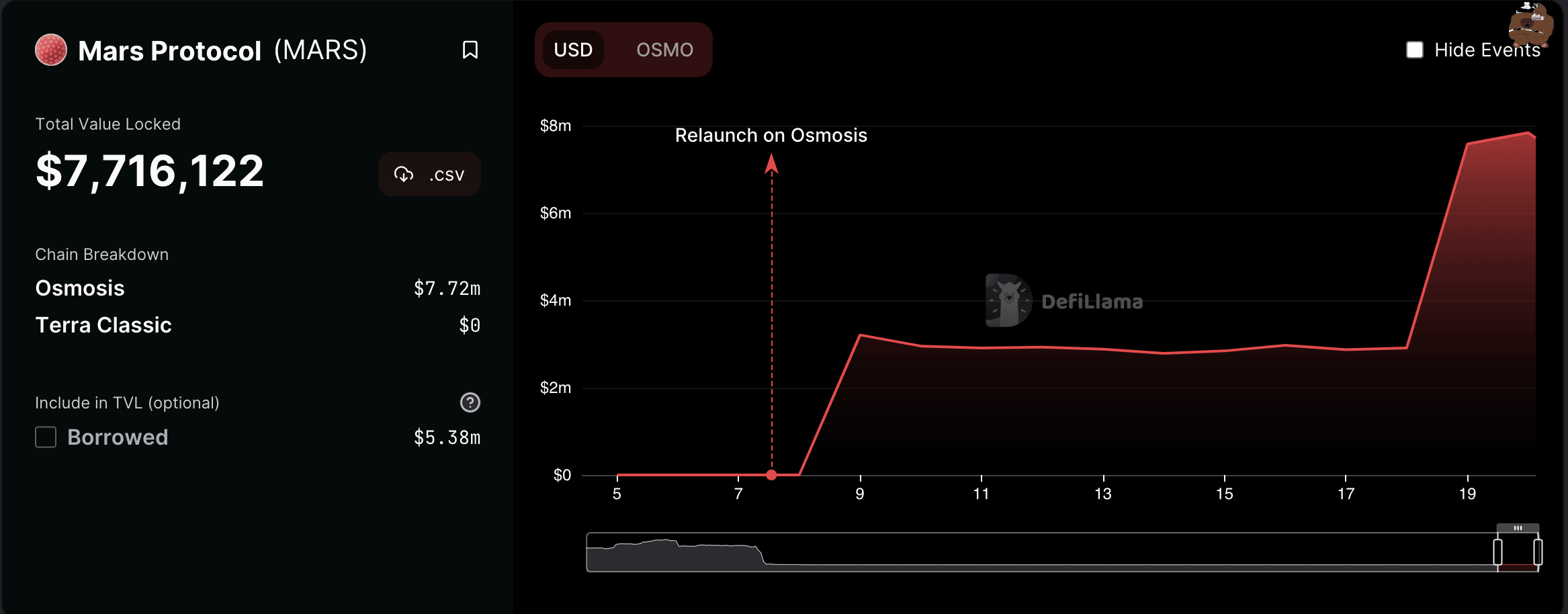Click the Chain Breakdown heading
The image size is (1568, 614).
(x=101, y=255)
